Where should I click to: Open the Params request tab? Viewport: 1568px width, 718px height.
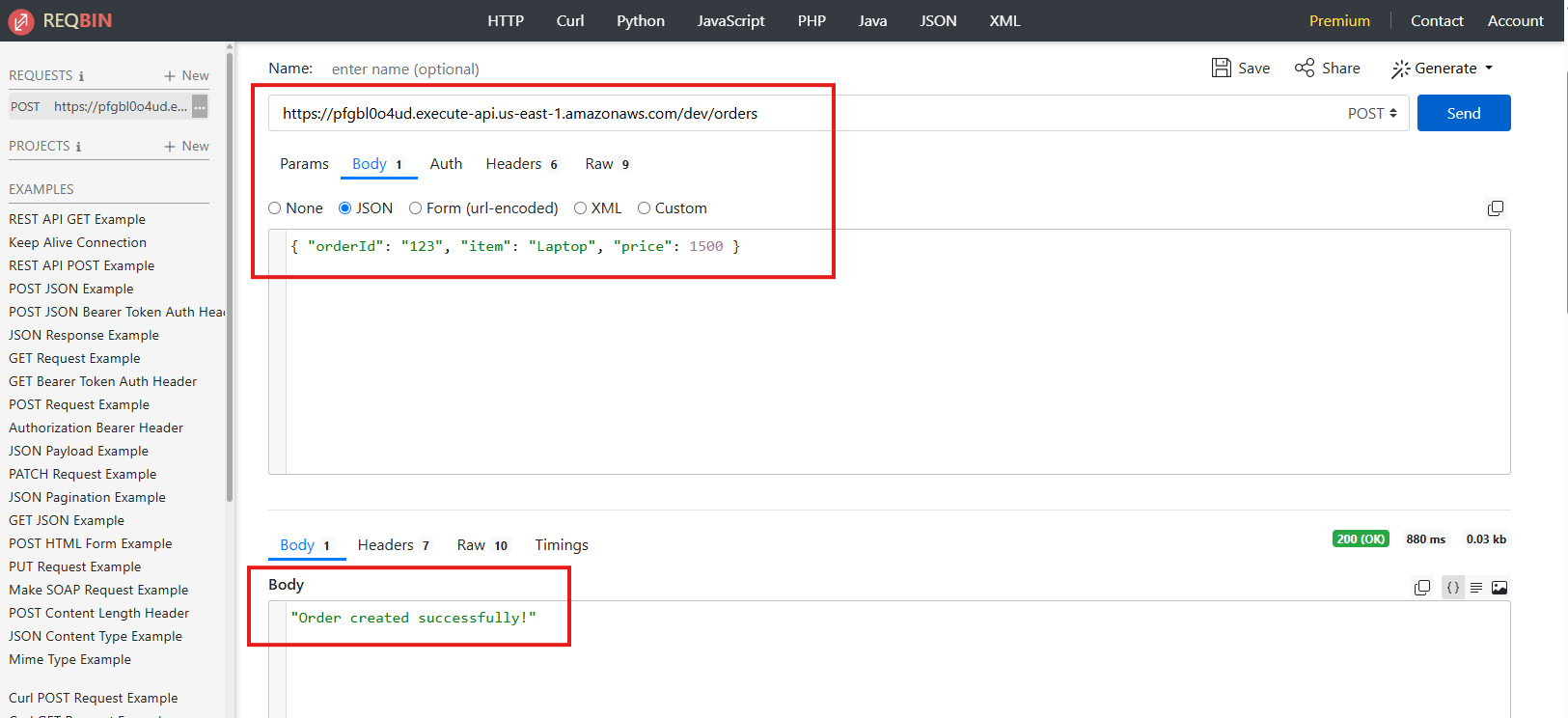[x=304, y=164]
